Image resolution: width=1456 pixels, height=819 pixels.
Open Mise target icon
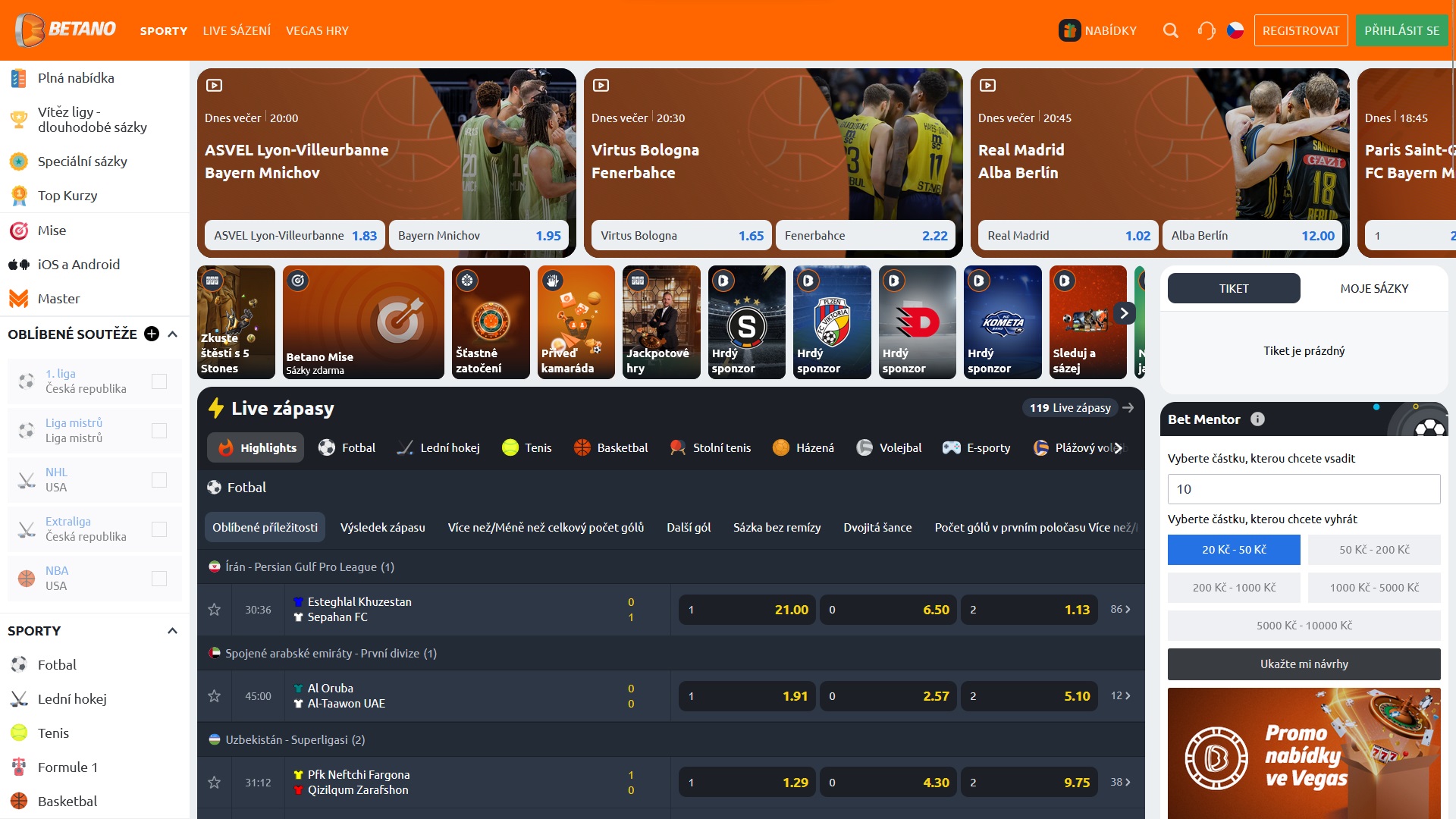19,231
